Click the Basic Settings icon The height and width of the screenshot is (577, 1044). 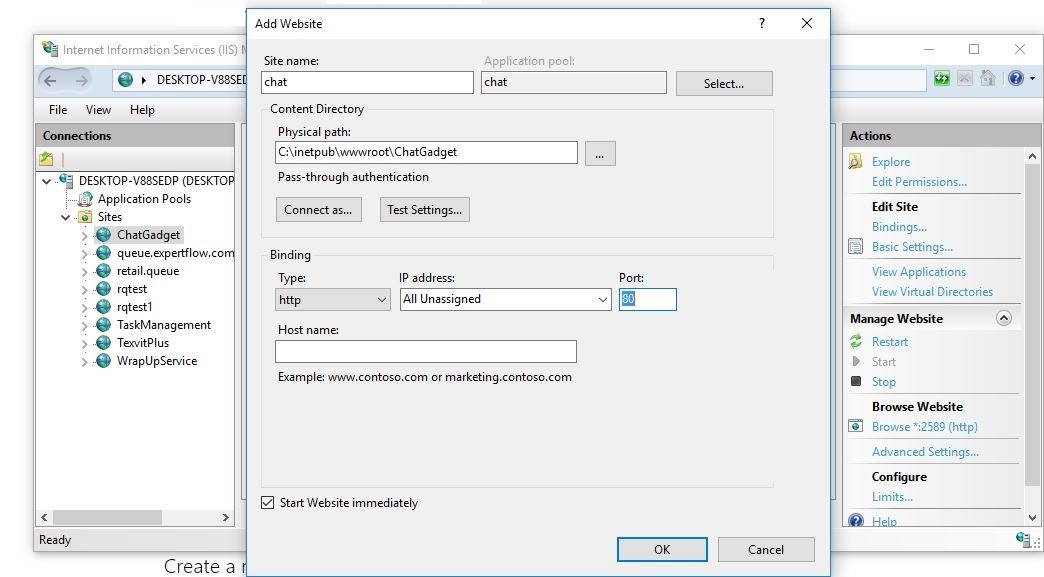pyautogui.click(x=855, y=247)
